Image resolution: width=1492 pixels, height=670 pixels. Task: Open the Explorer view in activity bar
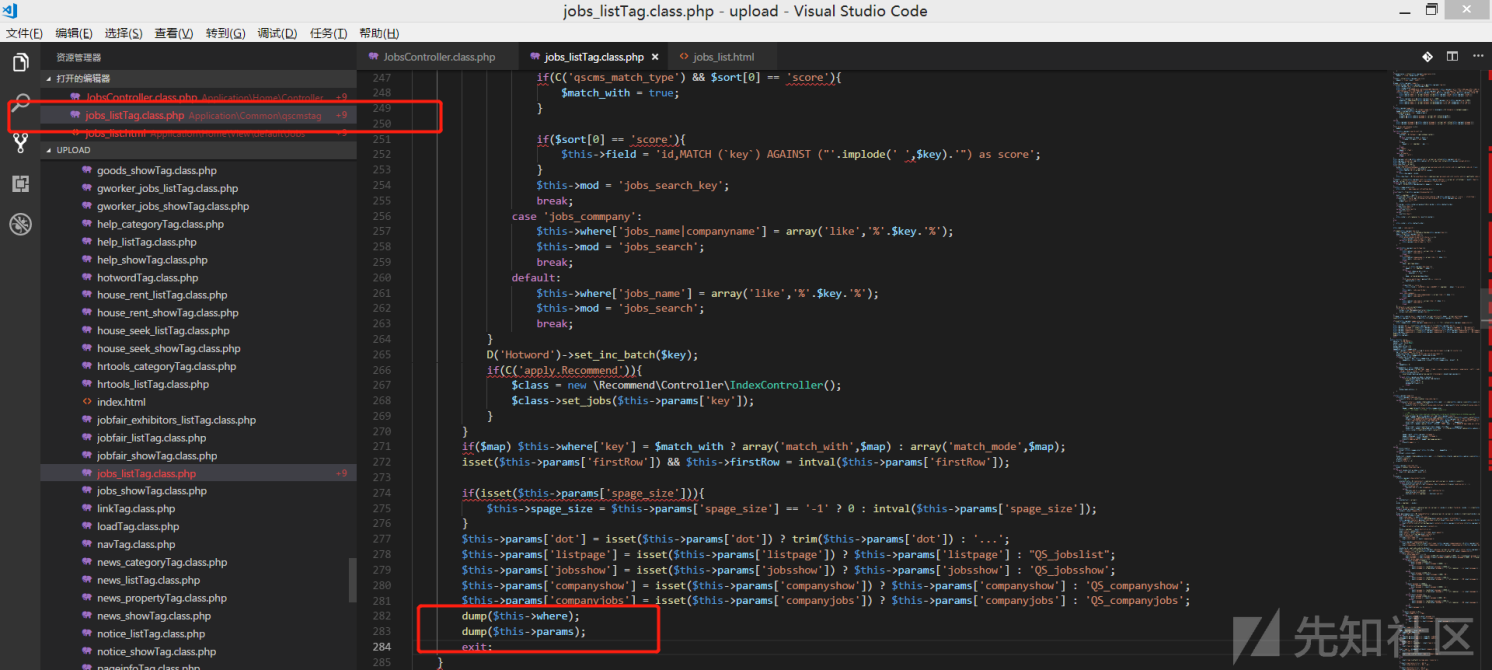click(20, 63)
